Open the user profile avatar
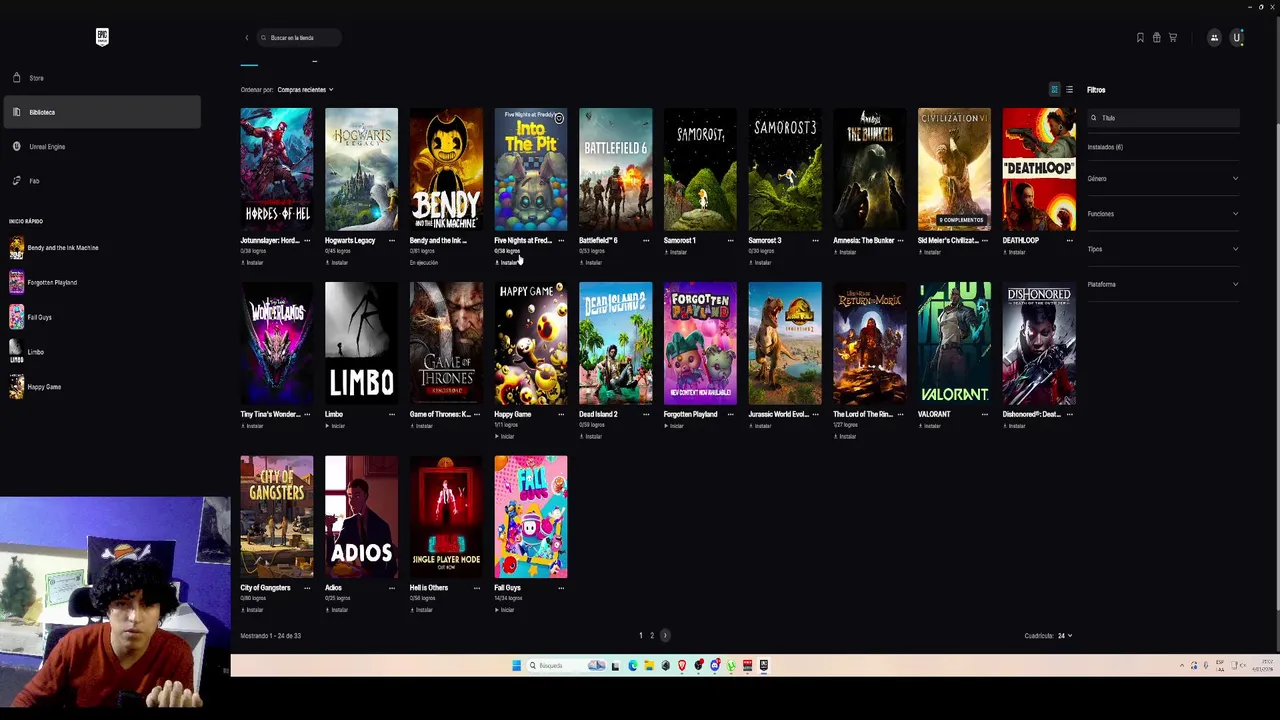 click(1237, 38)
